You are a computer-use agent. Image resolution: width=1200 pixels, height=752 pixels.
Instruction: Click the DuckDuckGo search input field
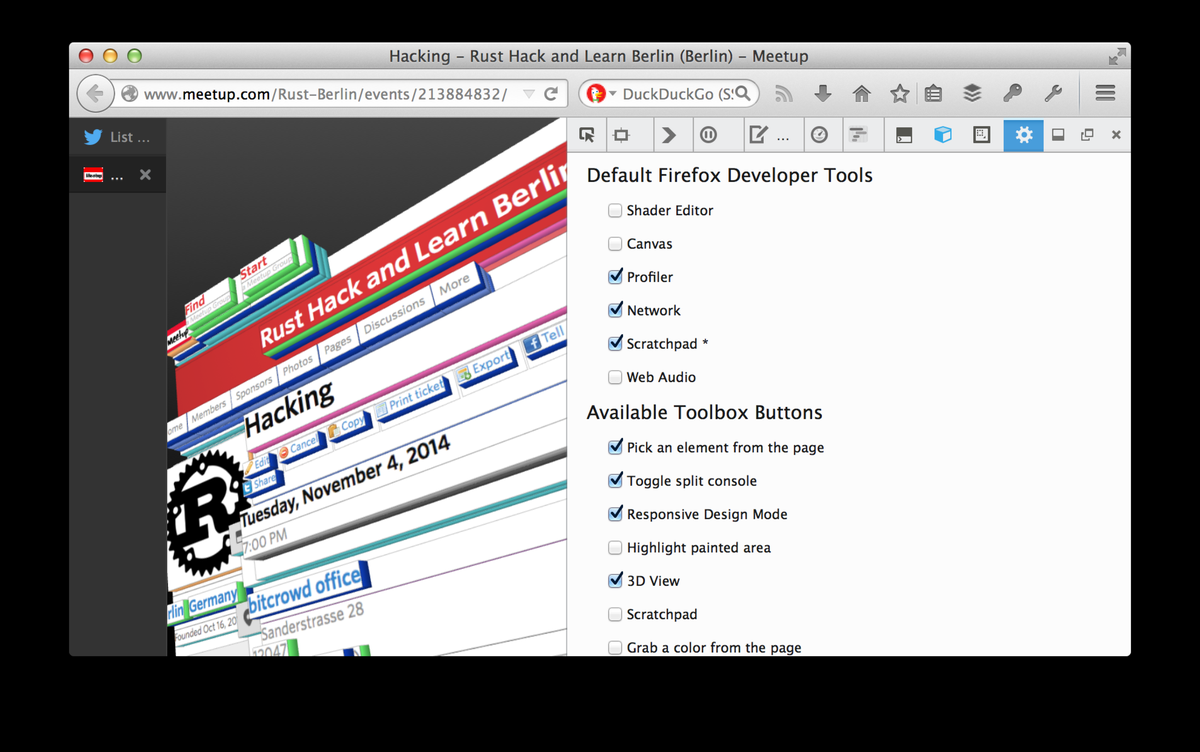tap(677, 94)
